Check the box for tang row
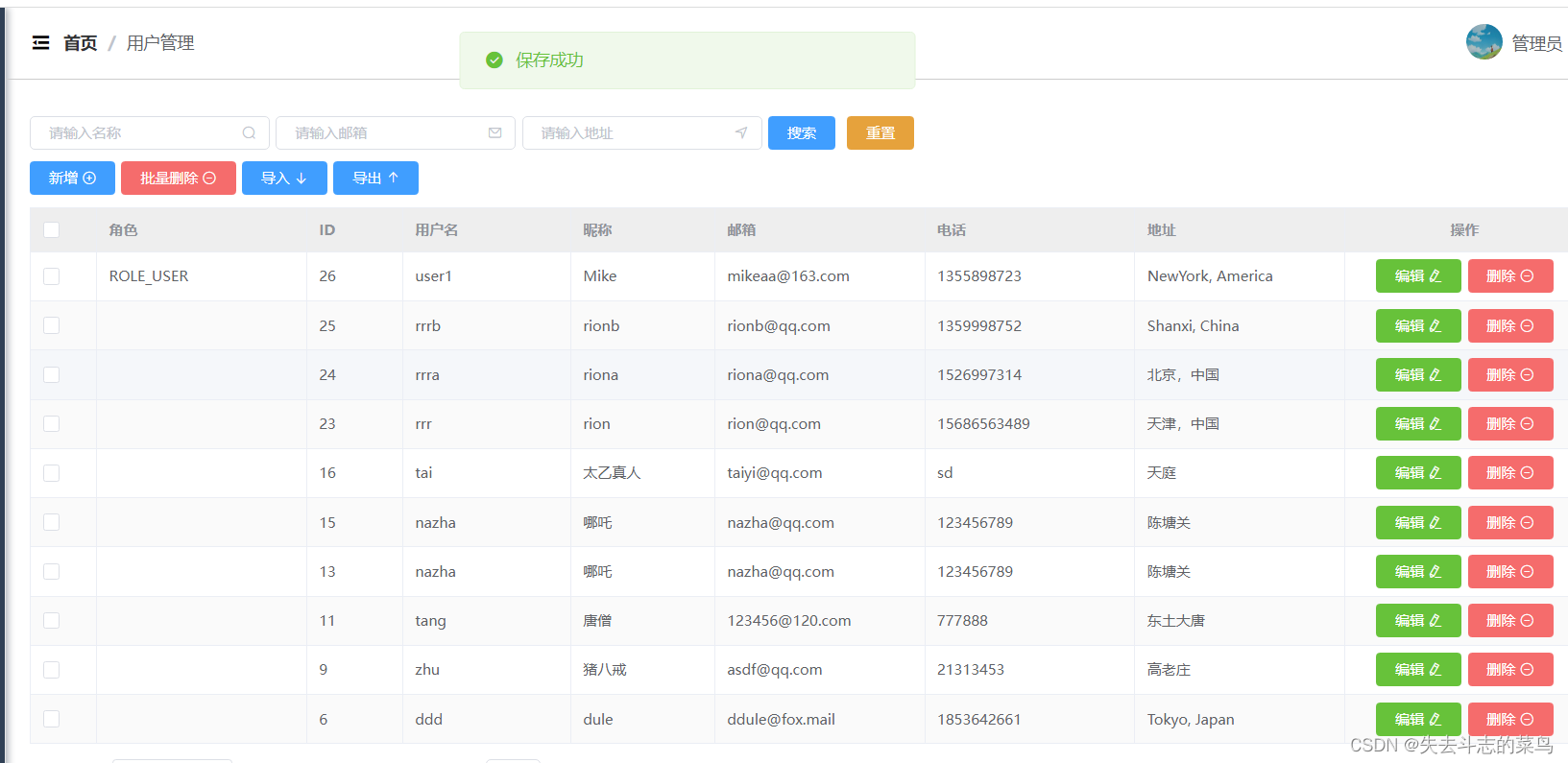 [x=52, y=621]
